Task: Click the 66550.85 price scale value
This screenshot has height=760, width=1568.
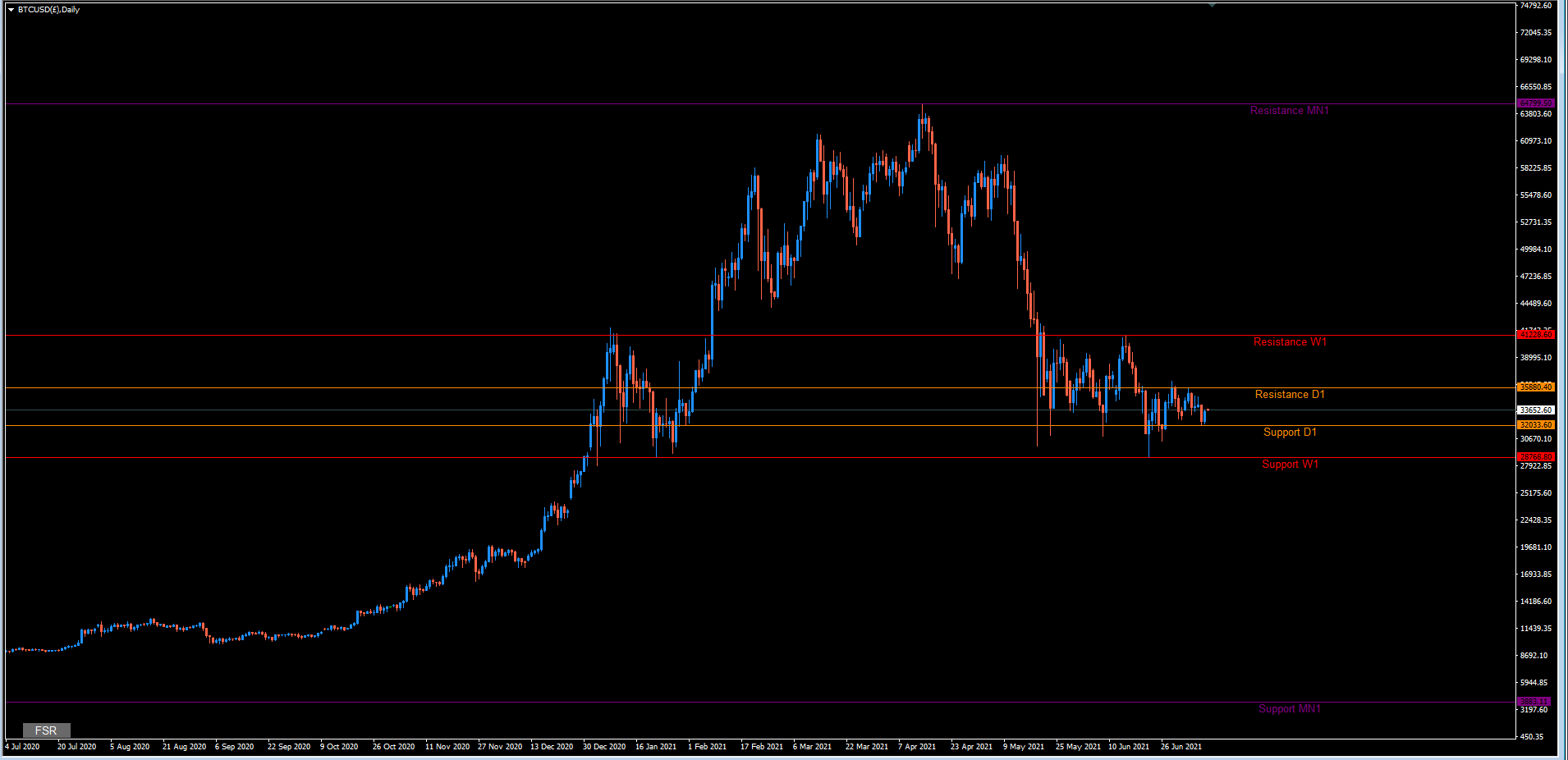Action: (x=1536, y=87)
